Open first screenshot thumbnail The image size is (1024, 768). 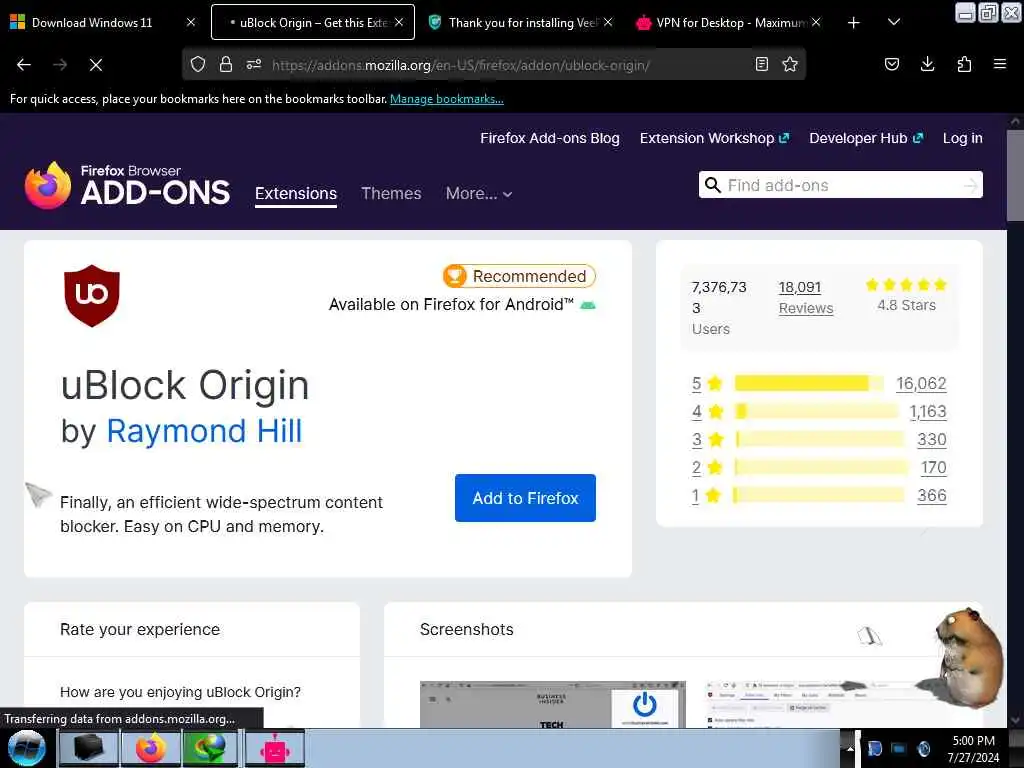[552, 704]
